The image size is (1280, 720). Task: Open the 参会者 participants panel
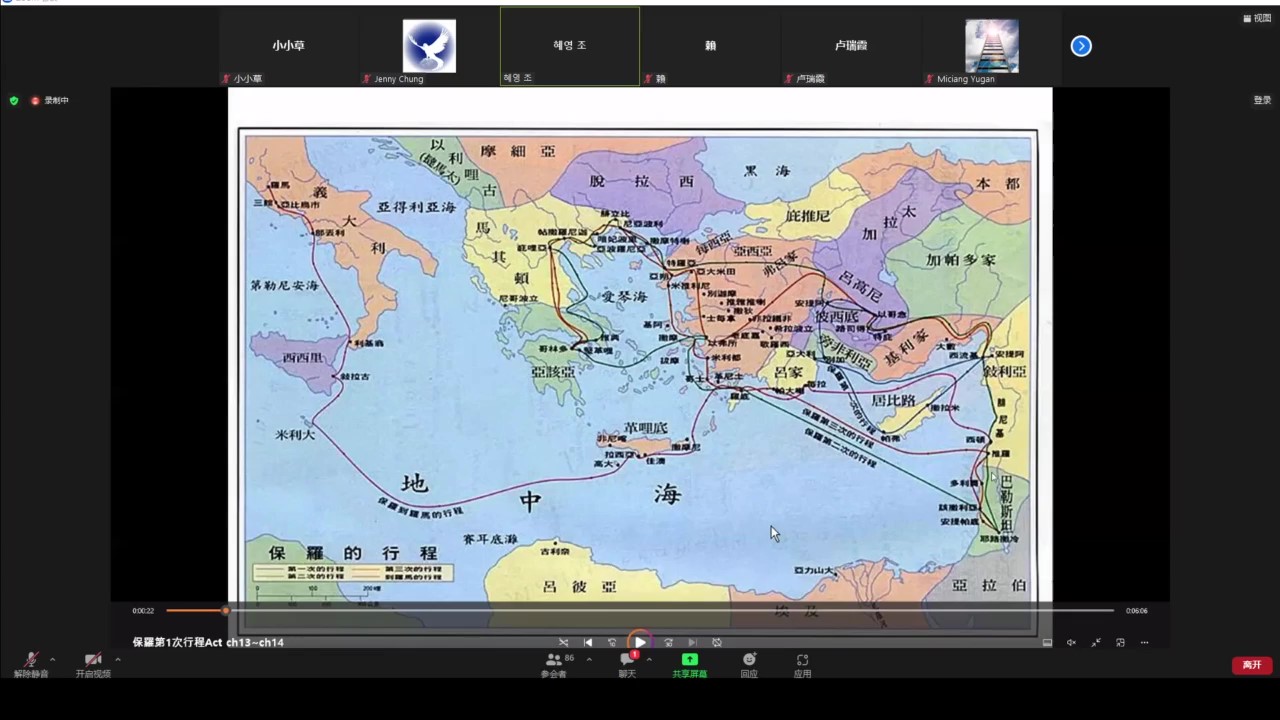click(x=553, y=663)
